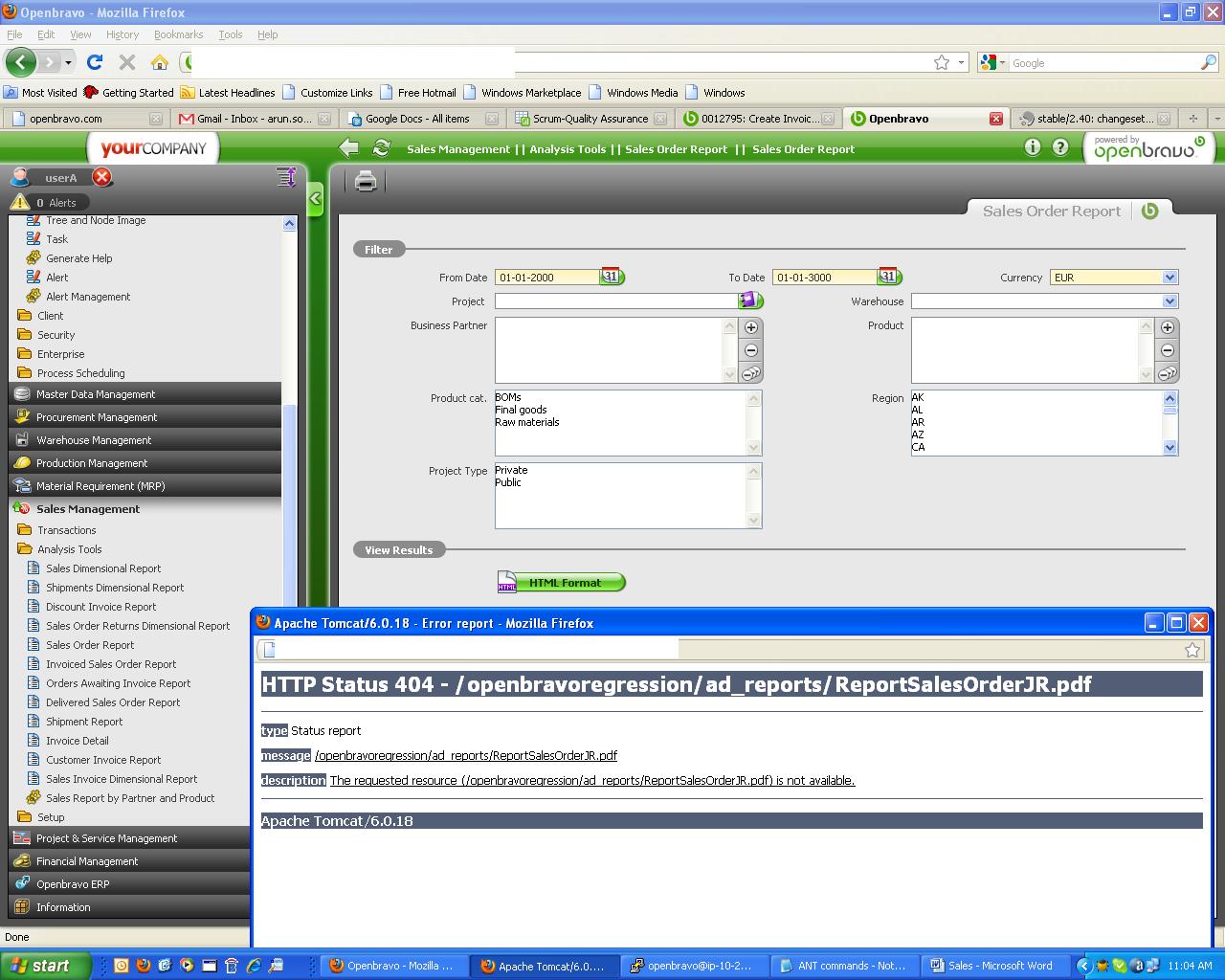Select Raw materials product category
The image size is (1225, 980).
coord(527,422)
